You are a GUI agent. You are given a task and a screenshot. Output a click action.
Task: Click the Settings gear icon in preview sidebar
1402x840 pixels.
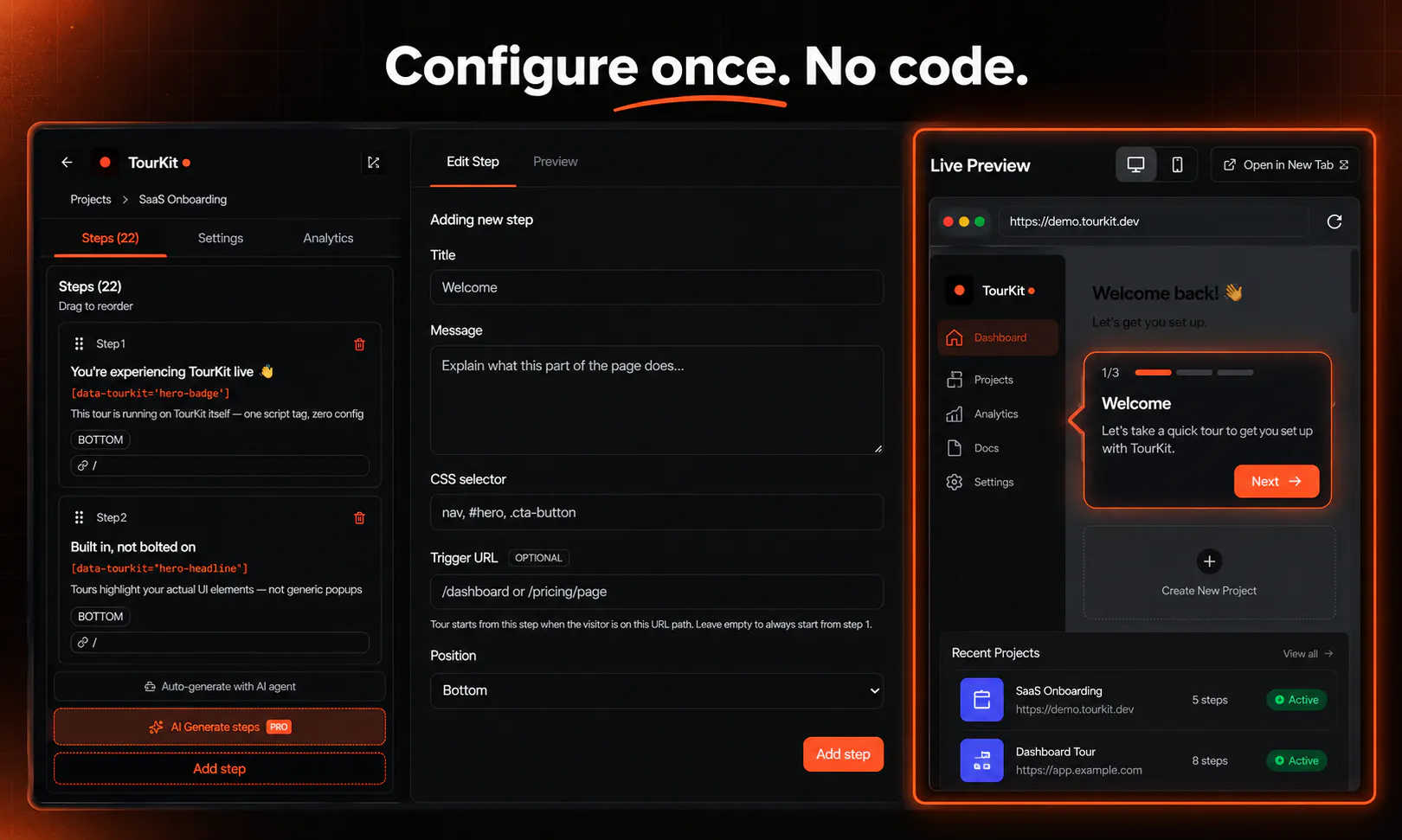tap(955, 482)
